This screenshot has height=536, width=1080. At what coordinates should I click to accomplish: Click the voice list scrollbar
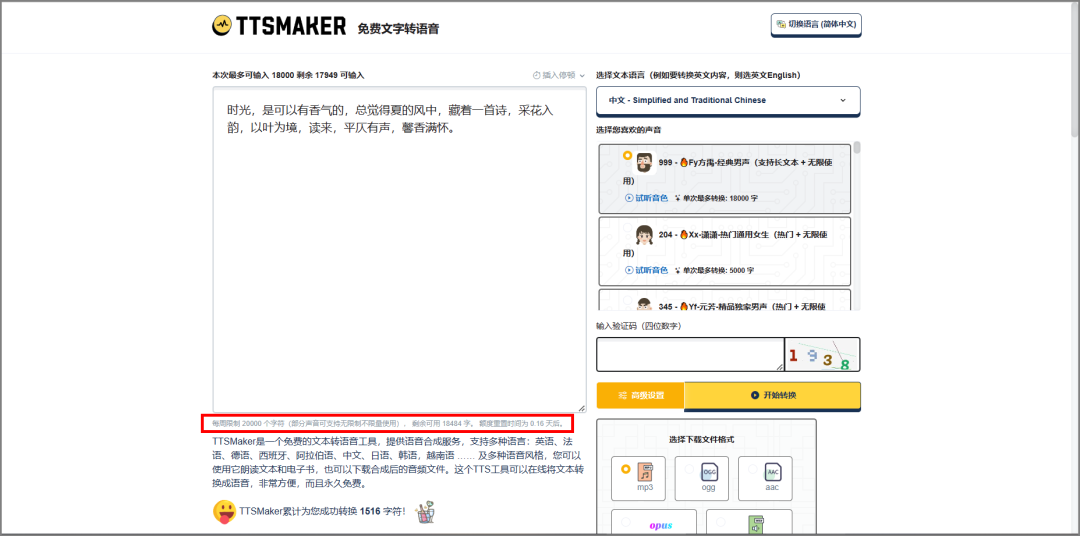coord(857,147)
